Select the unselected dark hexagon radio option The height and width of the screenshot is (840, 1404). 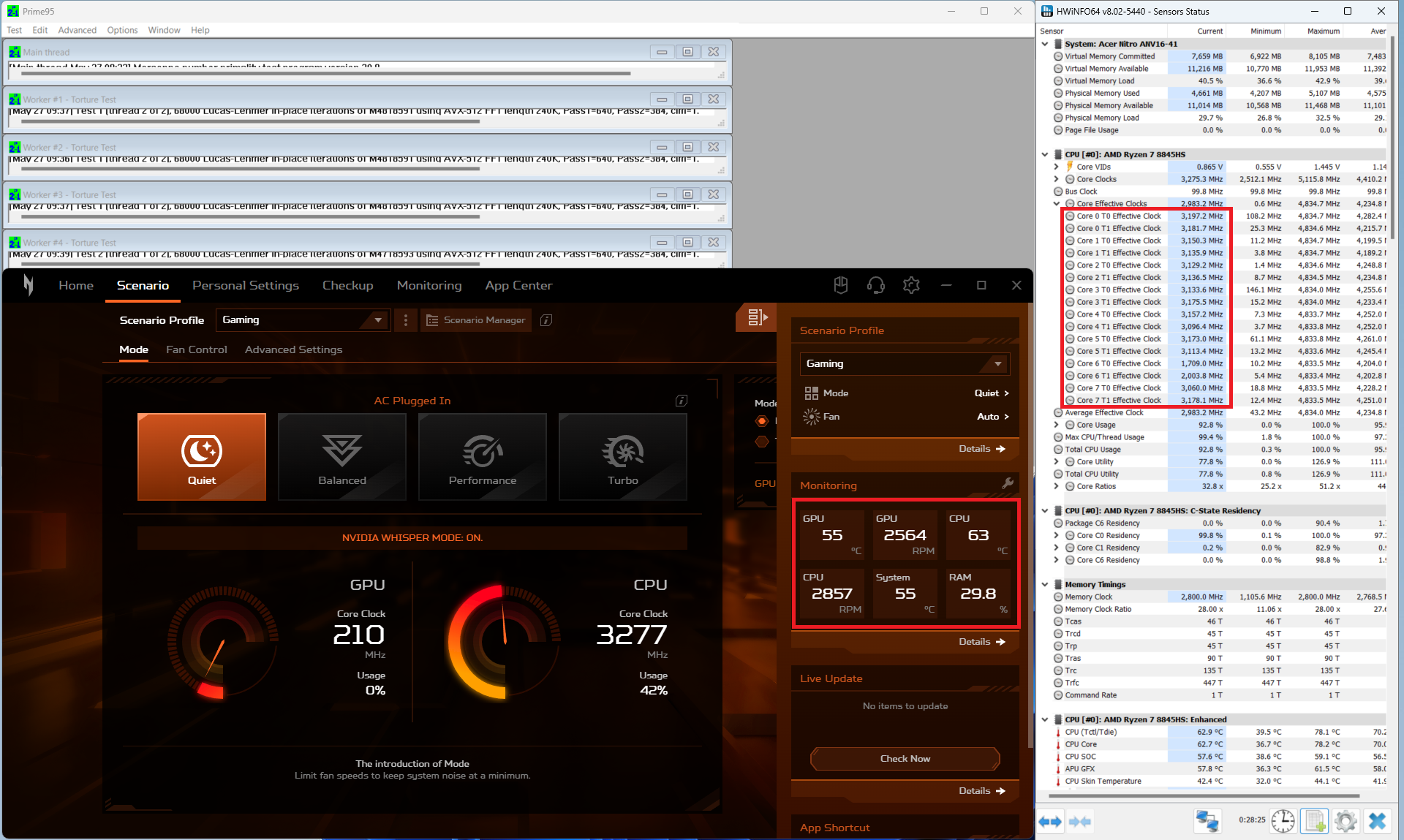tap(762, 442)
